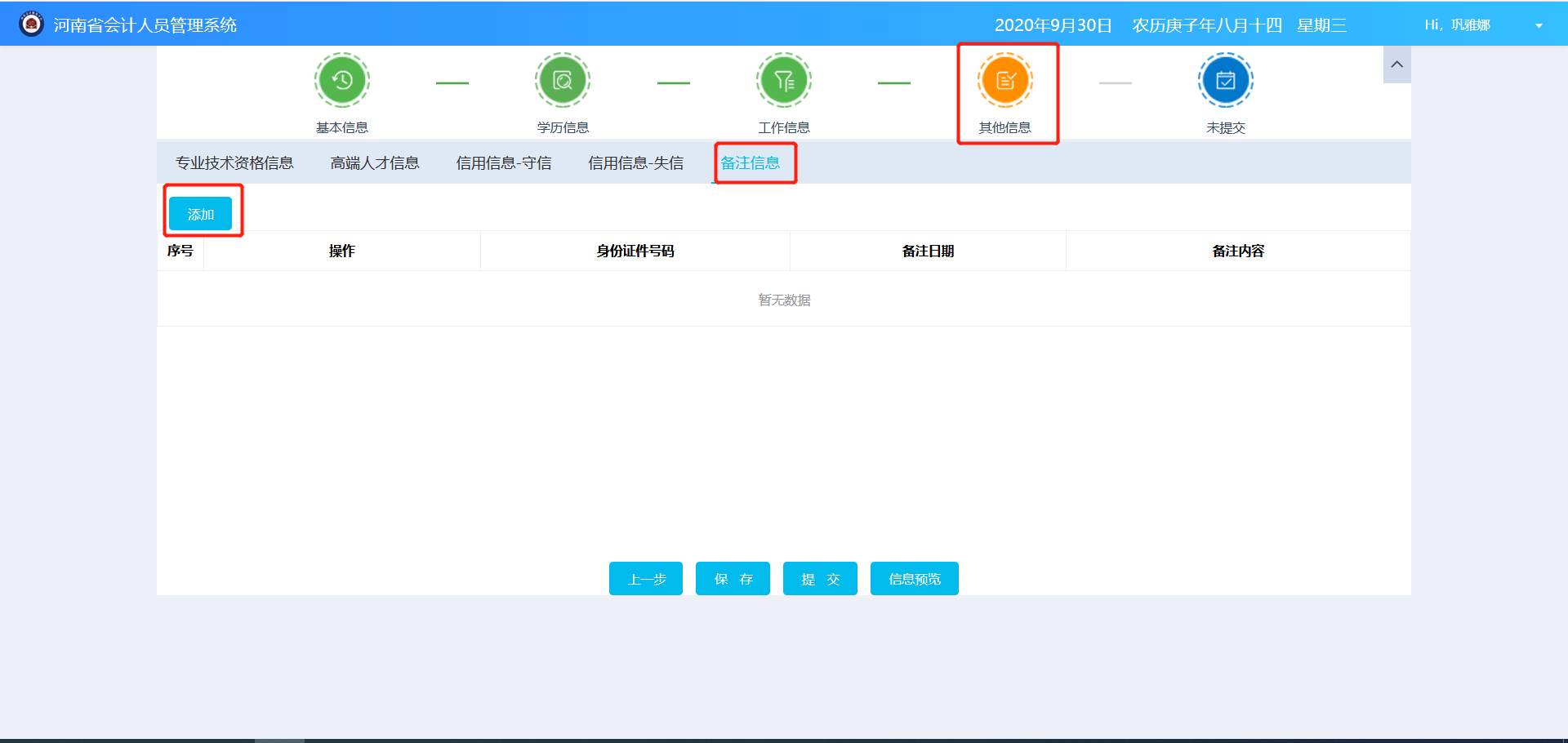
Task: Open the 工作信息 step icon
Action: pos(783,79)
